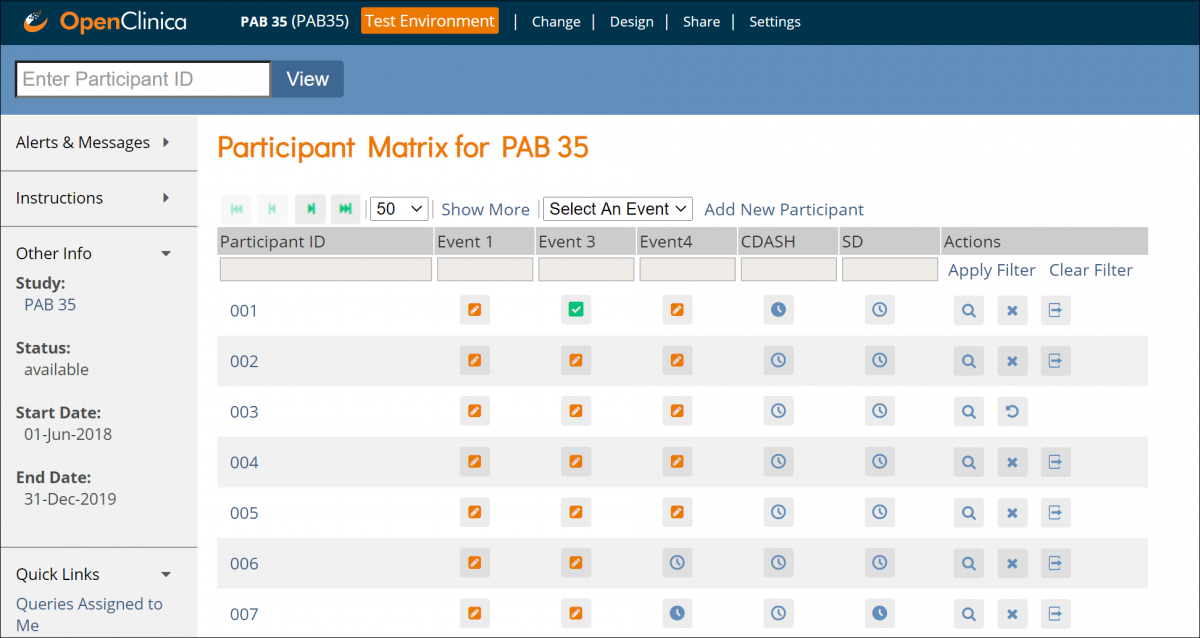Screen dimensions: 1200x638
Task: Click CDASH clock icon for participant 002
Action: 778,360
